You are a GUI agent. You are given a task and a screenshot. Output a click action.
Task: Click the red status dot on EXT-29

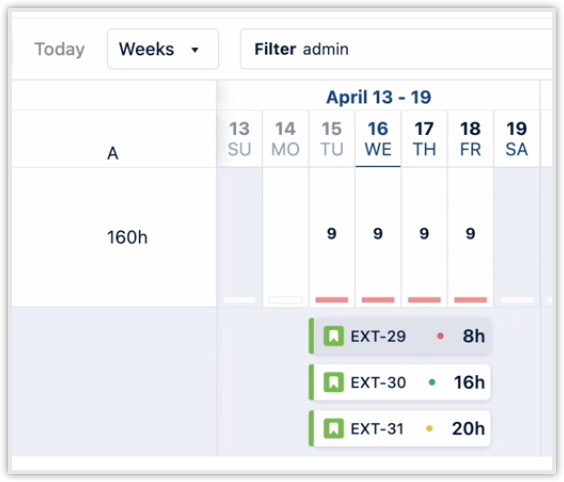pos(440,336)
